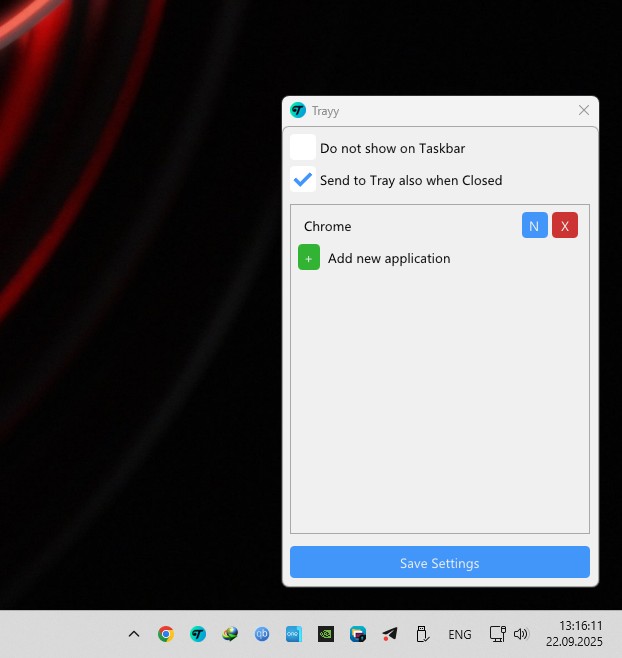The width and height of the screenshot is (622, 658).
Task: Select the Chrome entry in the application list
Action: click(x=328, y=227)
